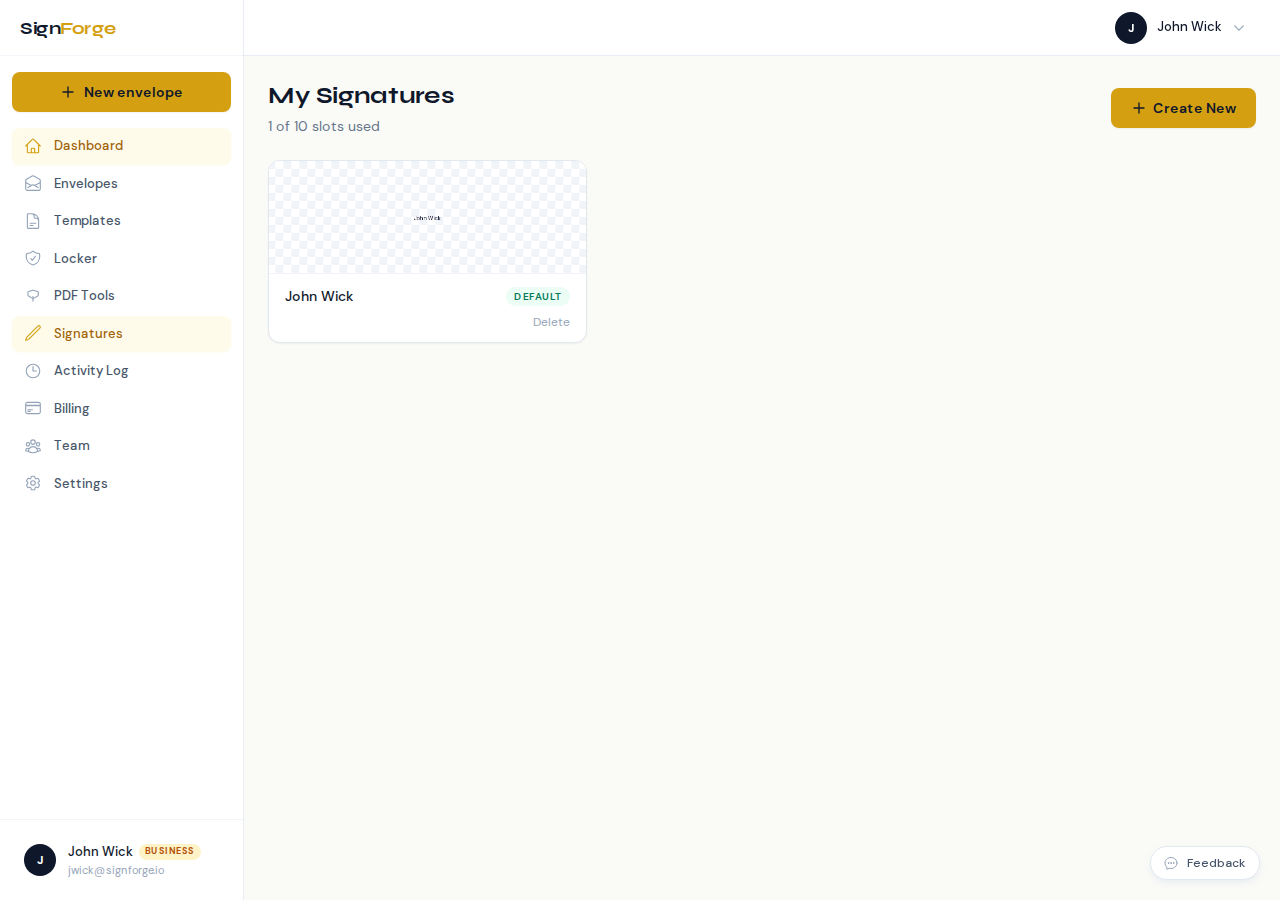Click the Team people icon

[33, 446]
